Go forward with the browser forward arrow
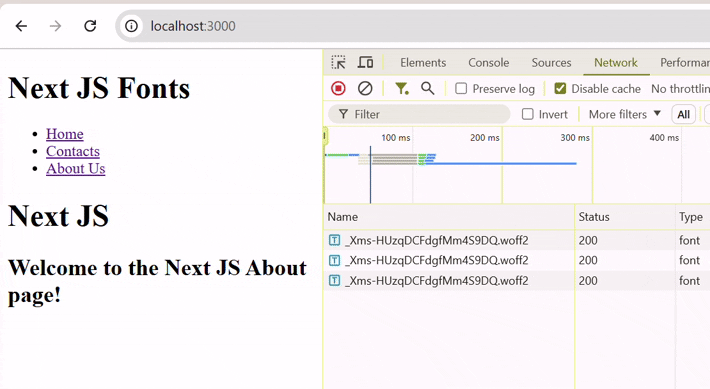Screen dimensions: 710x389 coord(55,26)
